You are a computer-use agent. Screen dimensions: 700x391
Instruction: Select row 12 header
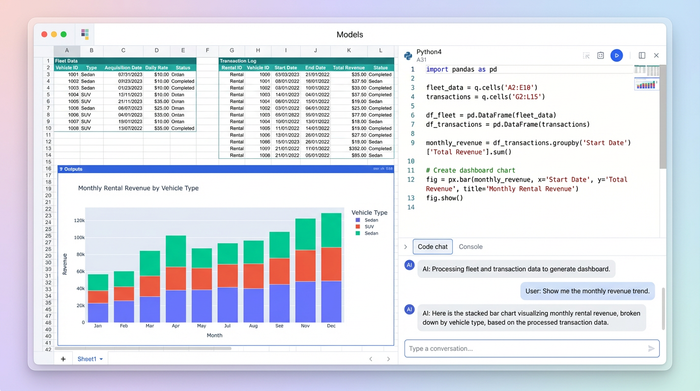click(48, 141)
